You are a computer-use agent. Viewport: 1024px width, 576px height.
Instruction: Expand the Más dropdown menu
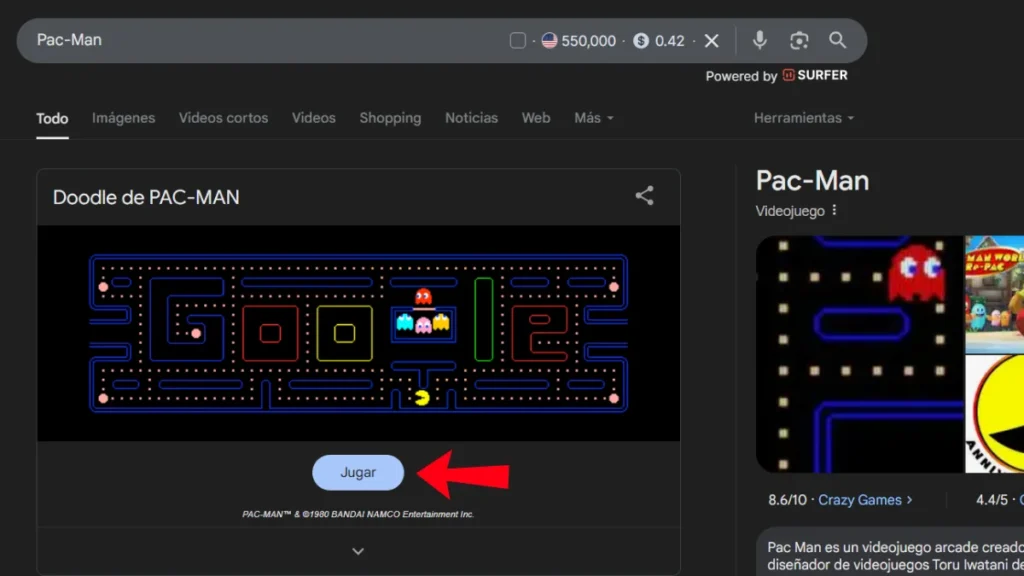pos(594,118)
